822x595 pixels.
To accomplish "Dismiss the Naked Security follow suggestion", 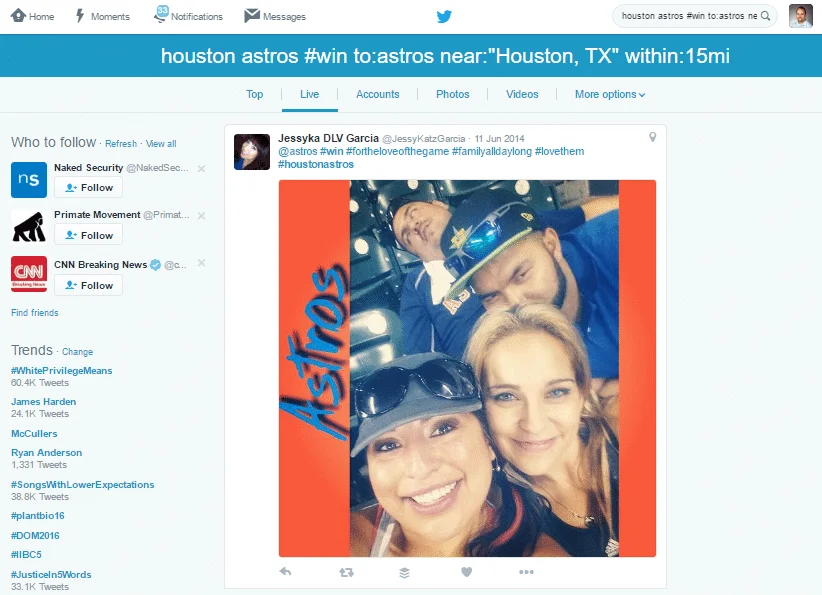I will point(201,169).
